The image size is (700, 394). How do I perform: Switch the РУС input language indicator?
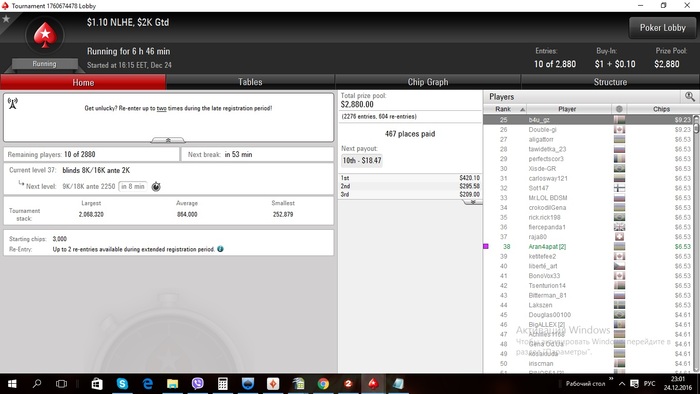coord(650,384)
